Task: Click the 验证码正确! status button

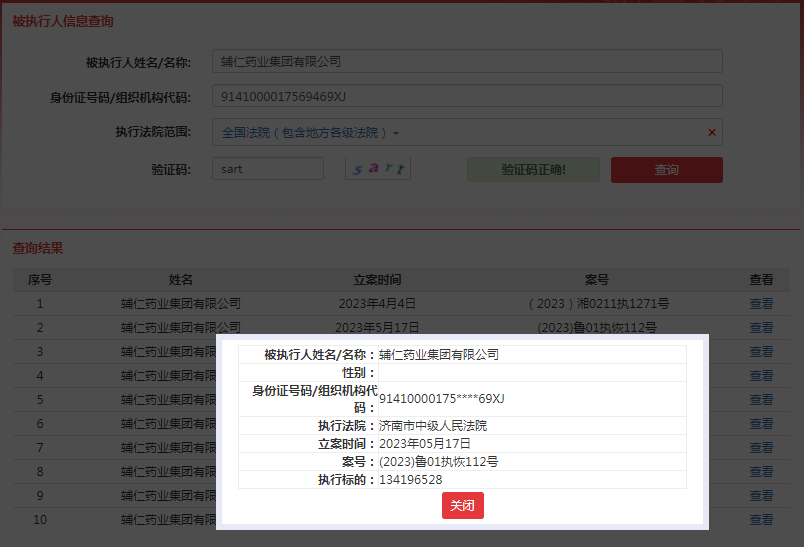Action: pyautogui.click(x=533, y=170)
